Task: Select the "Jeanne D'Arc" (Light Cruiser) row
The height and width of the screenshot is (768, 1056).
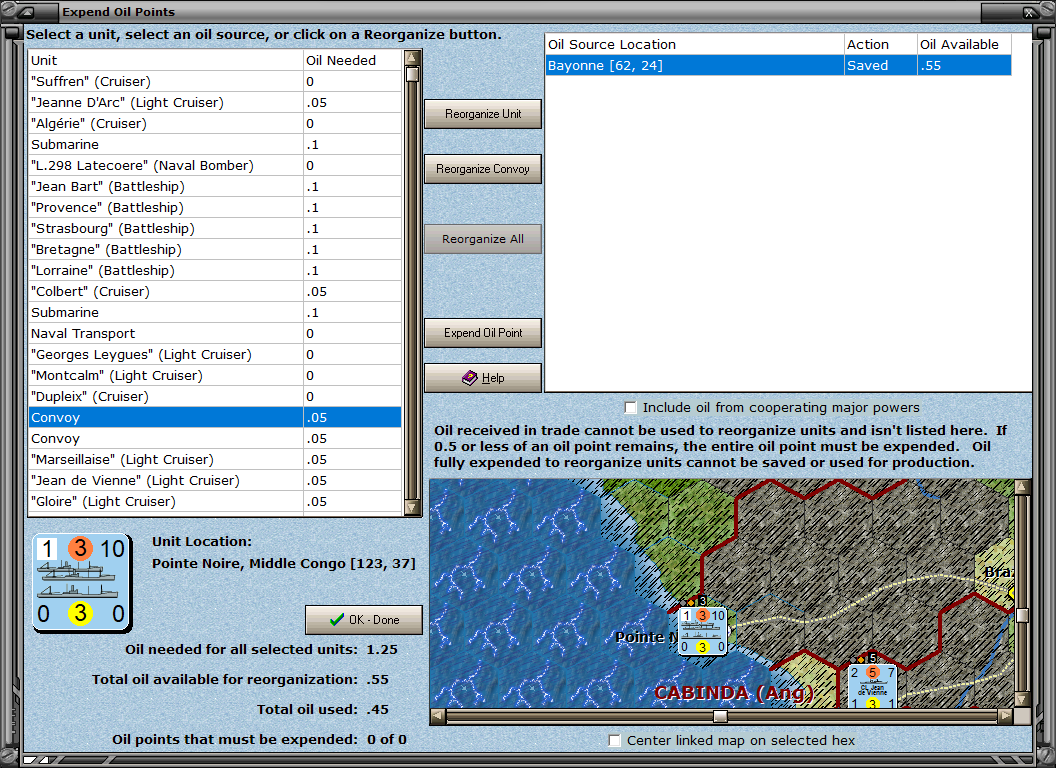Action: [215, 102]
